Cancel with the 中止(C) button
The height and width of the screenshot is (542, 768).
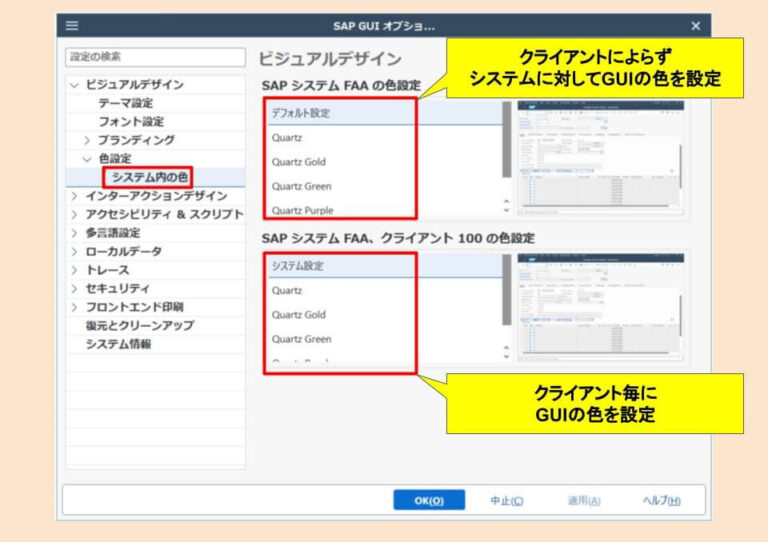[507, 500]
